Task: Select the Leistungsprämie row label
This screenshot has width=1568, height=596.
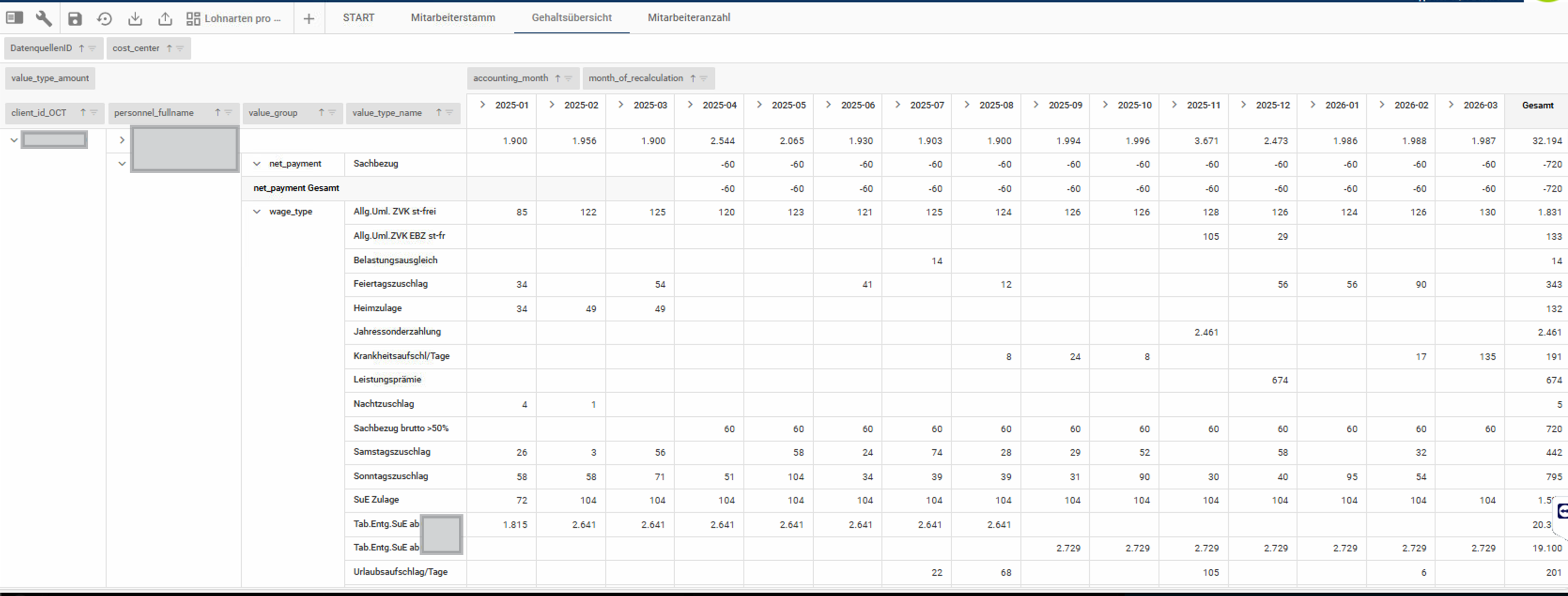Action: click(x=387, y=380)
